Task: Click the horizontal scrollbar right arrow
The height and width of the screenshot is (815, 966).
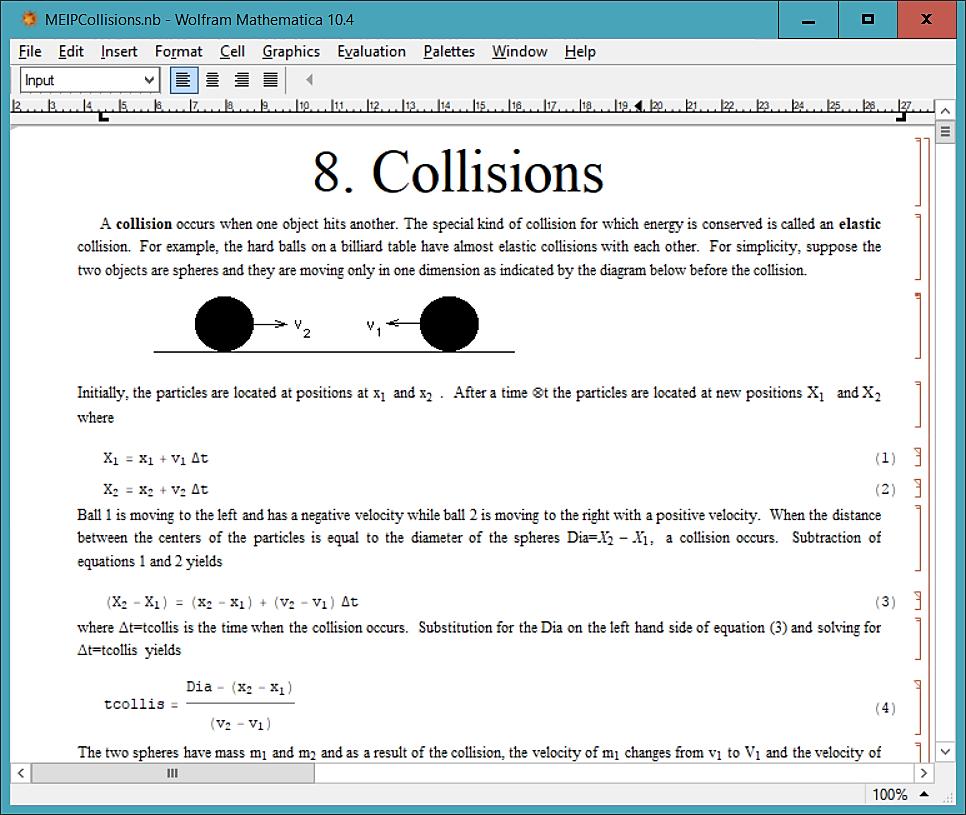Action: (923, 773)
